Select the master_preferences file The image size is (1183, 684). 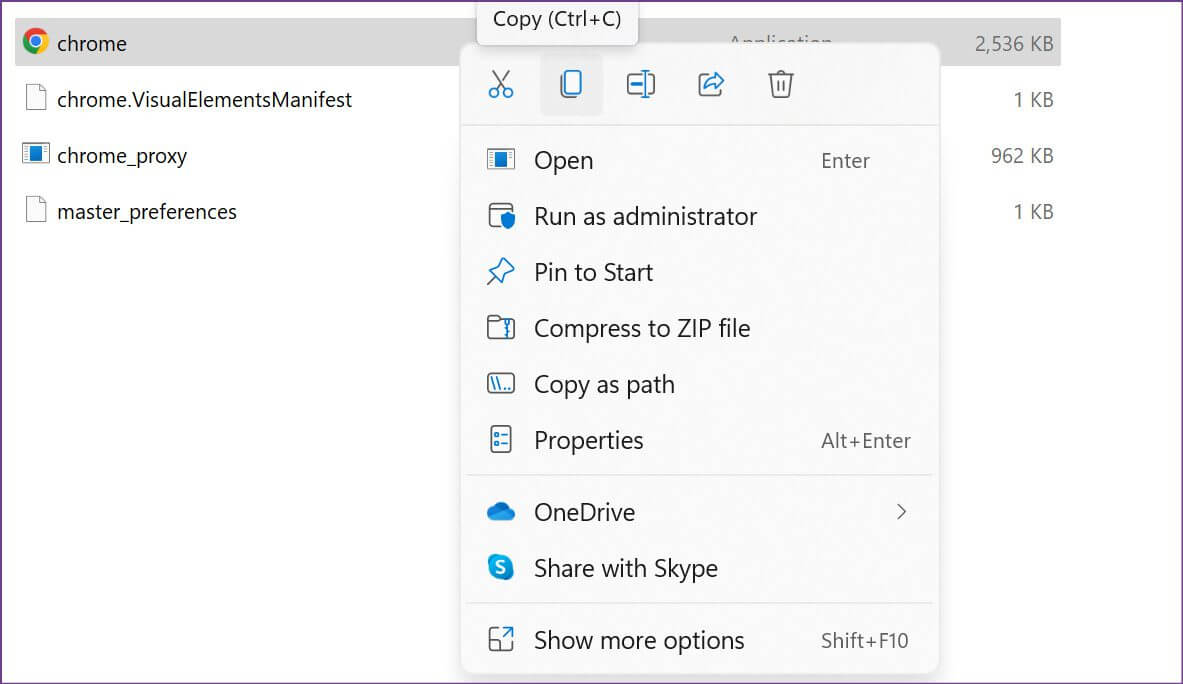[147, 212]
